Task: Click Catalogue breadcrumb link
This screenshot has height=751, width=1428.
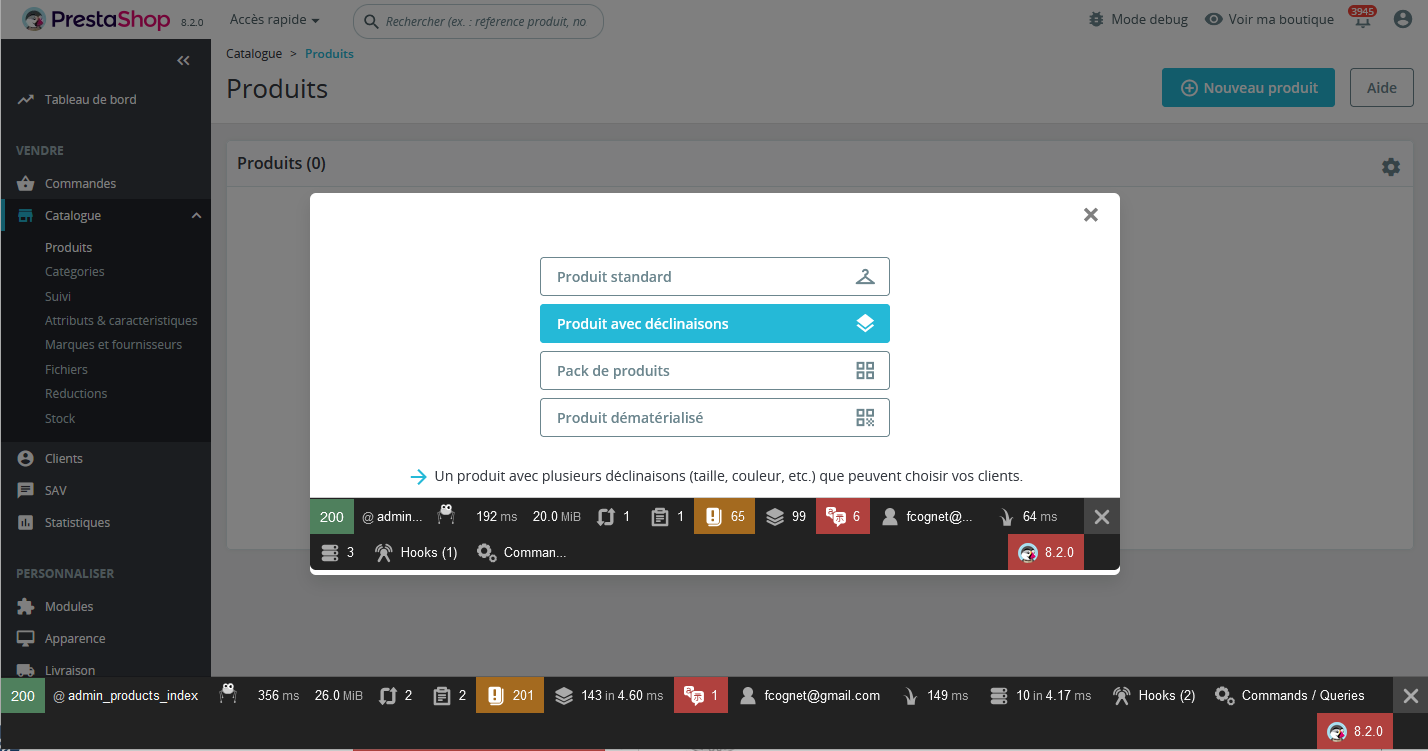Action: (254, 54)
